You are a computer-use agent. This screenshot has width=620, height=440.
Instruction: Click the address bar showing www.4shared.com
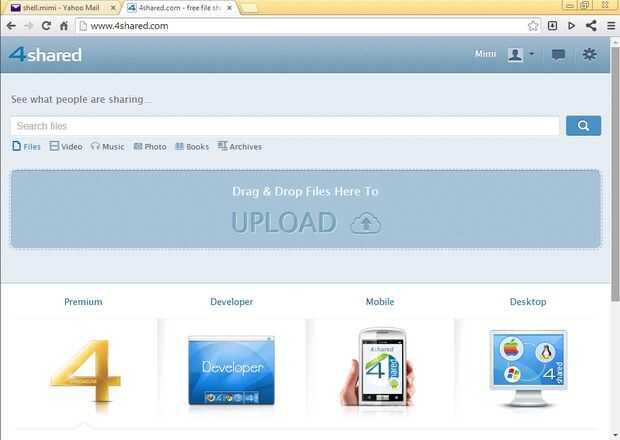click(x=302, y=26)
